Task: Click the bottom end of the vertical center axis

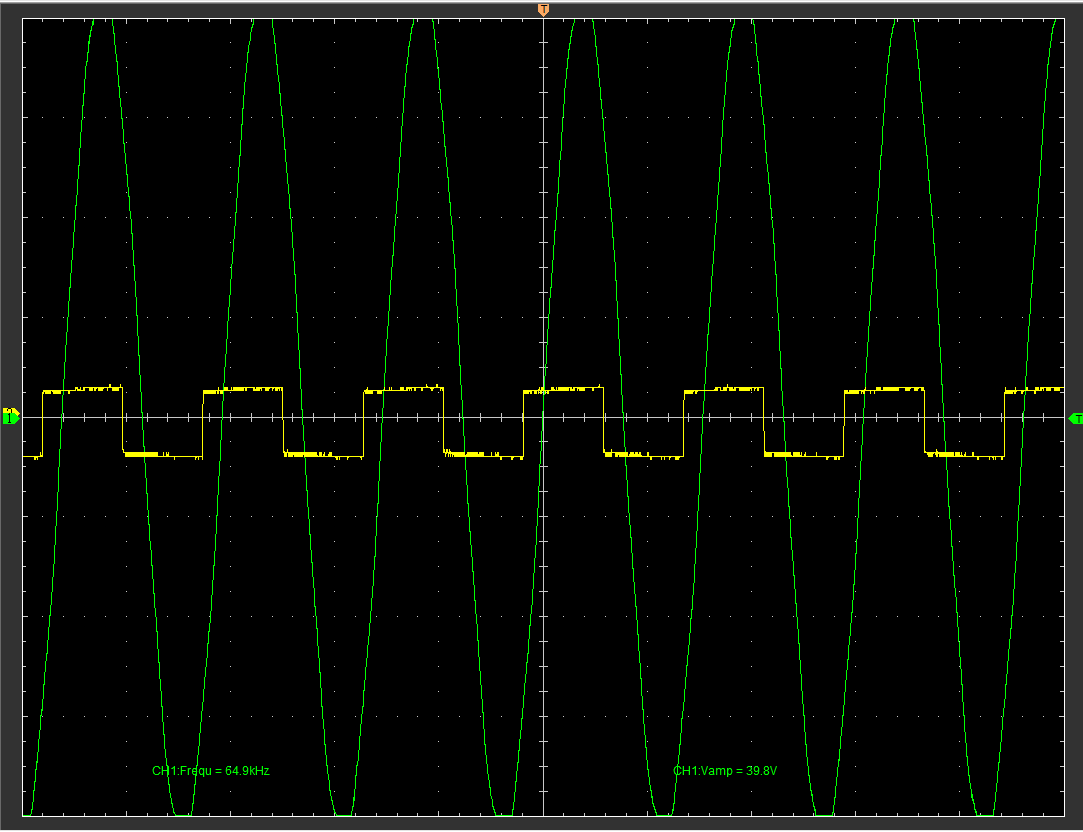Action: pyautogui.click(x=543, y=814)
